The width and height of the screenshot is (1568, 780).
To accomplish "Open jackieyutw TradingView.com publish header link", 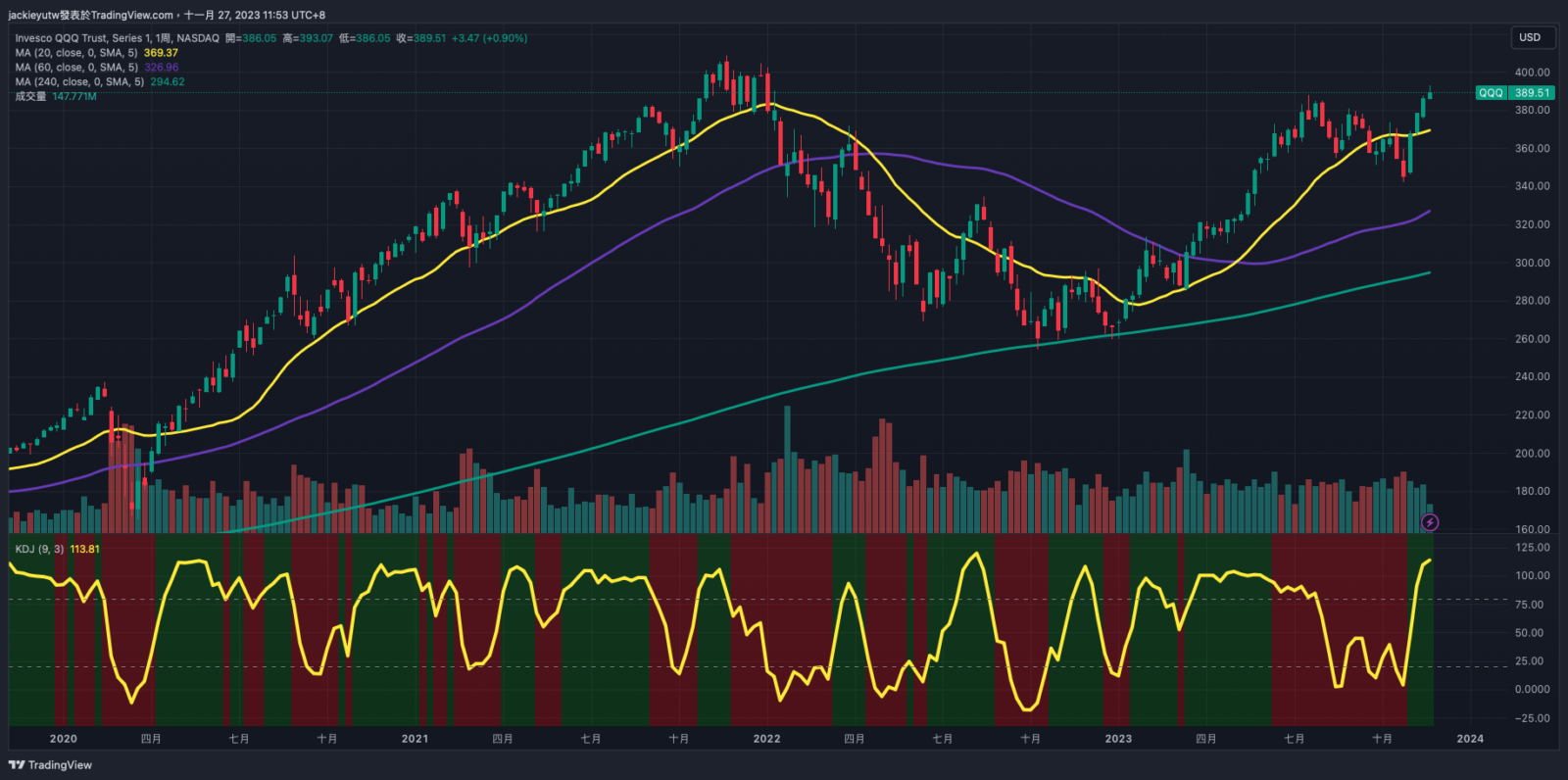I will click(90, 15).
